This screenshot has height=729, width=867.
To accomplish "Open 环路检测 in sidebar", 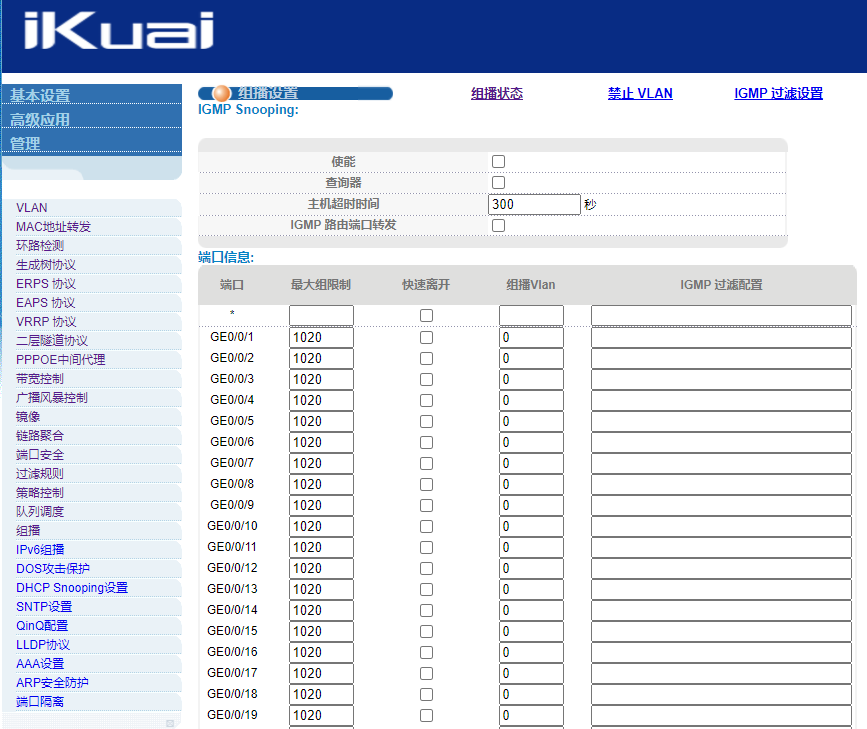I will pos(40,246).
